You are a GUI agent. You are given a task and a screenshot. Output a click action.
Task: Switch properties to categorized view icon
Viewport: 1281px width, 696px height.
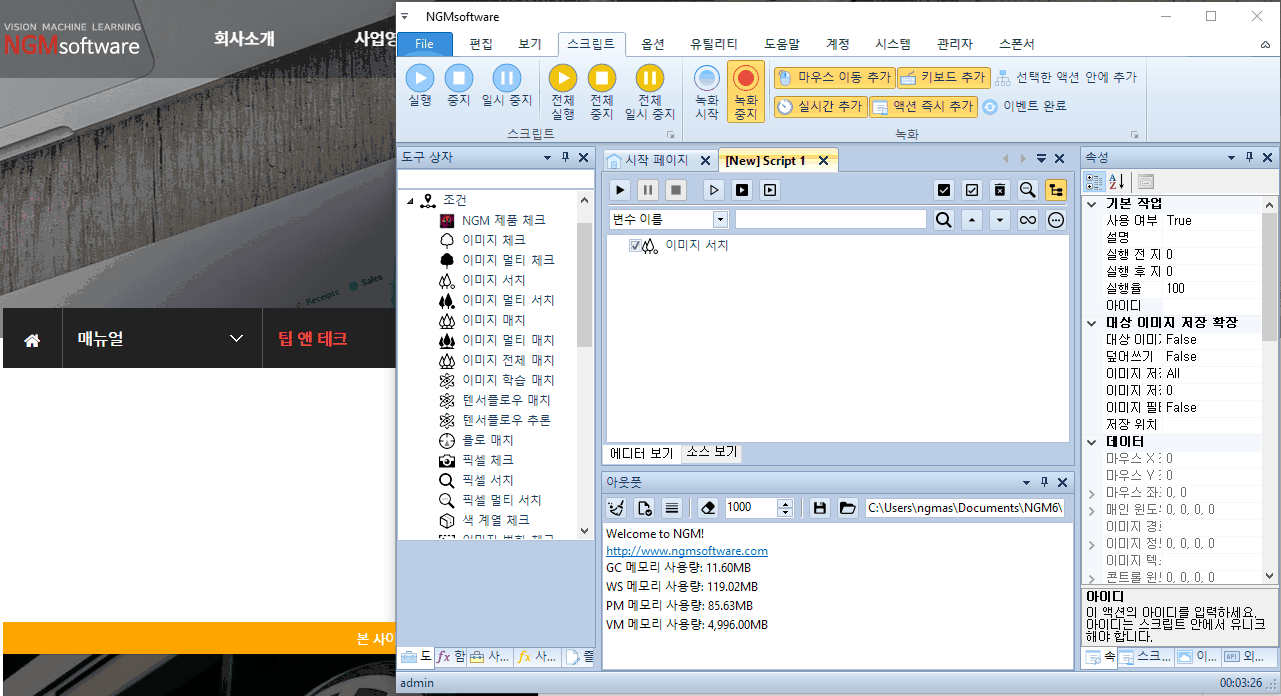pos(1095,181)
